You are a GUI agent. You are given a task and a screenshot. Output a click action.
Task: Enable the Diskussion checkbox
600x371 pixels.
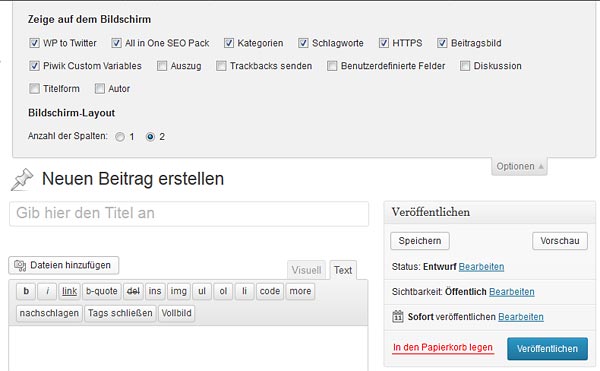[465, 66]
